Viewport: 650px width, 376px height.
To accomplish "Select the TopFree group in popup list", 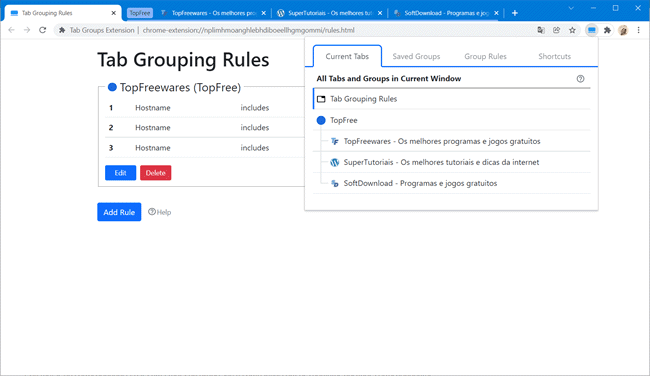I will pos(451,120).
